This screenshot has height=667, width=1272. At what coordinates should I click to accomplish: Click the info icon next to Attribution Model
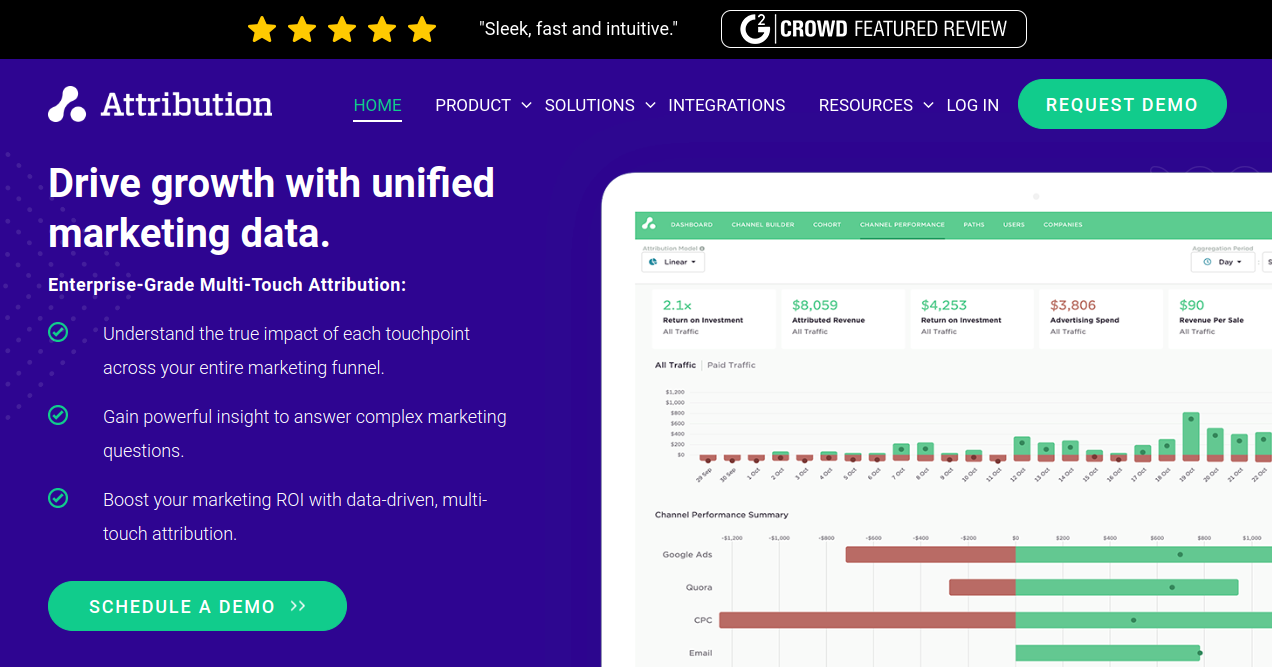(702, 248)
